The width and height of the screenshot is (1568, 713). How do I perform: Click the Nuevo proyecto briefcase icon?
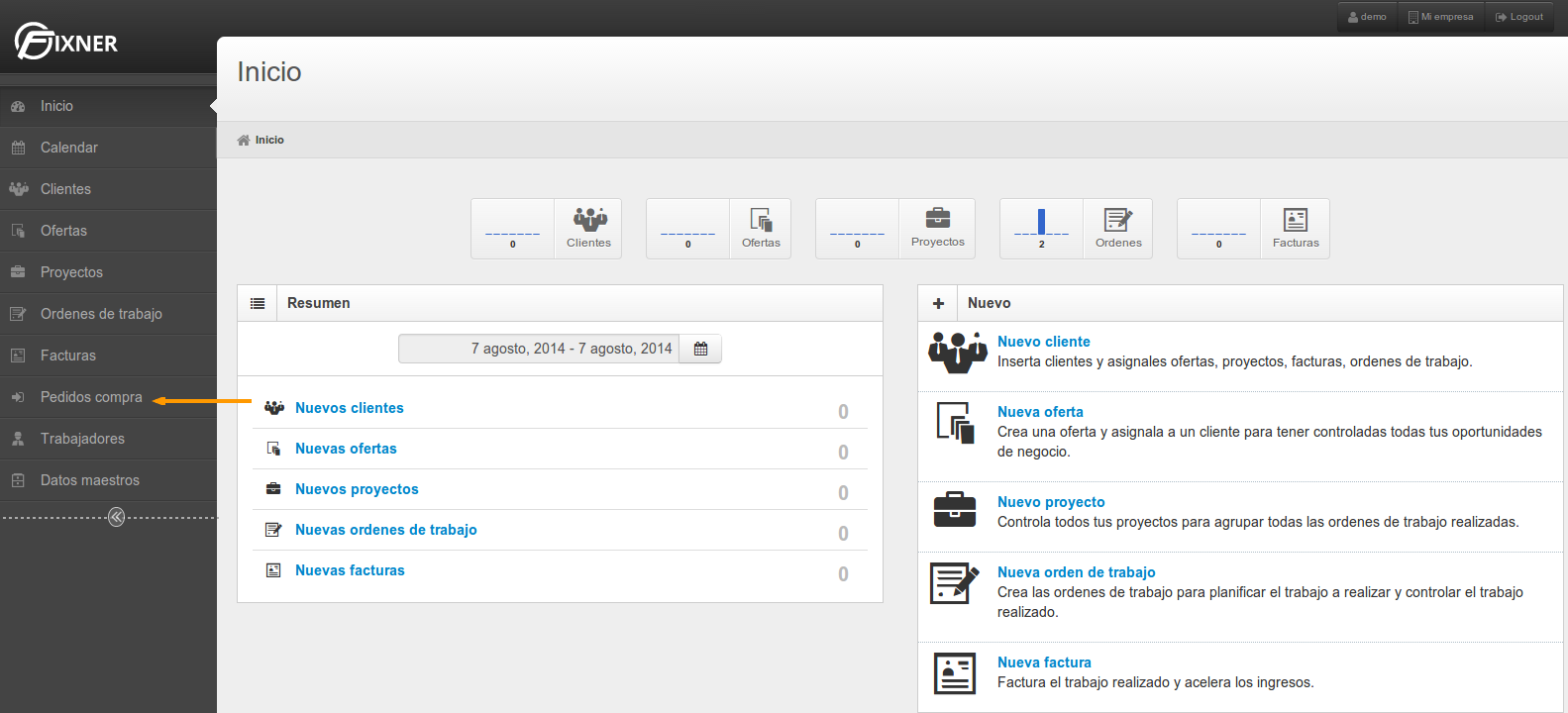pyautogui.click(x=955, y=510)
